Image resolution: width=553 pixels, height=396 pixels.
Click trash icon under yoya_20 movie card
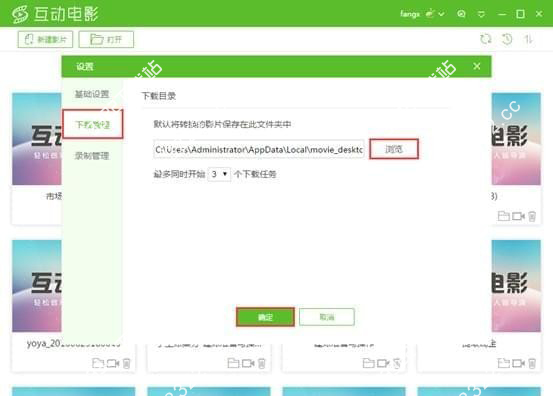pyautogui.click(x=127, y=363)
